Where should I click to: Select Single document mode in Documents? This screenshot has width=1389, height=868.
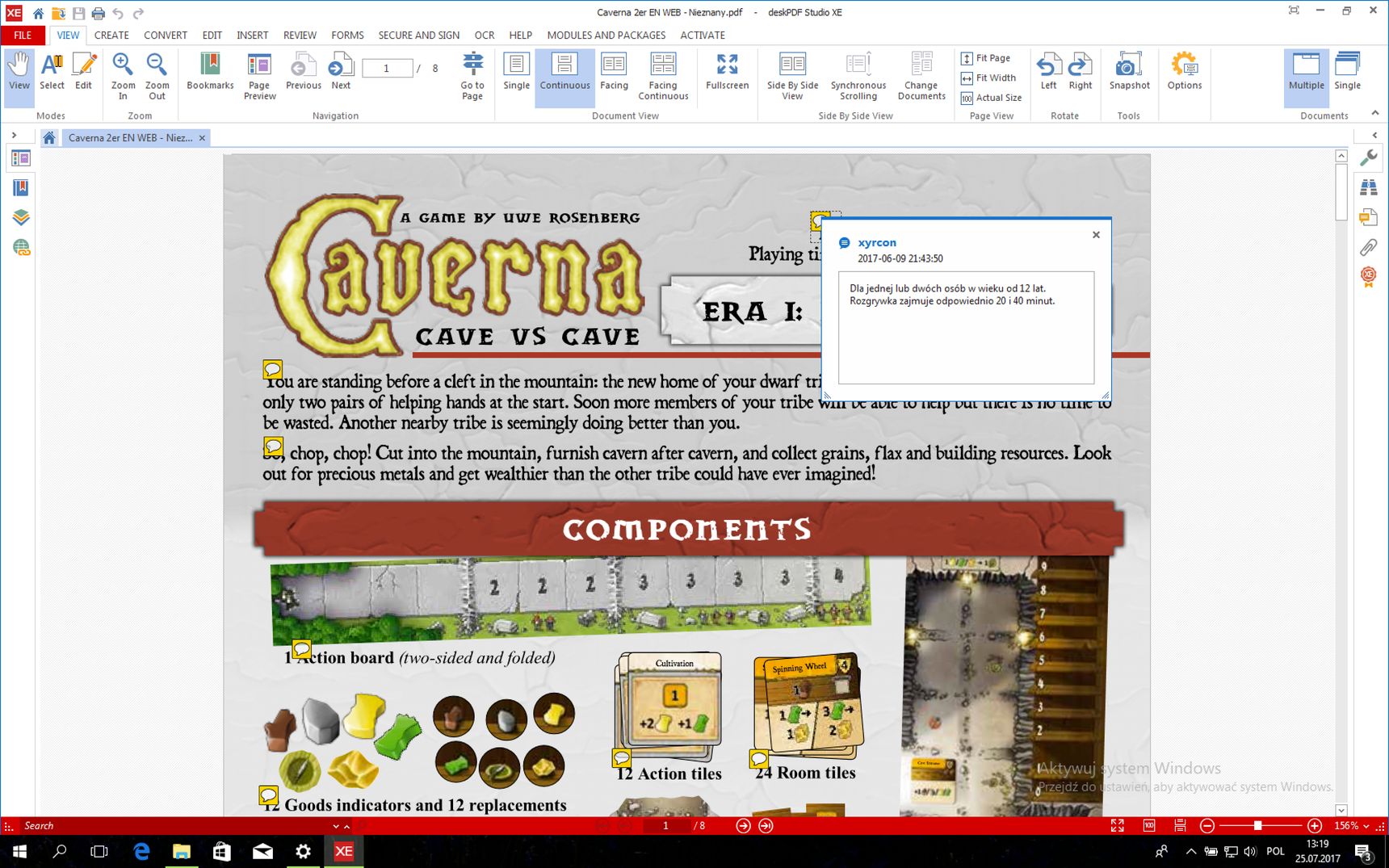click(x=1347, y=73)
